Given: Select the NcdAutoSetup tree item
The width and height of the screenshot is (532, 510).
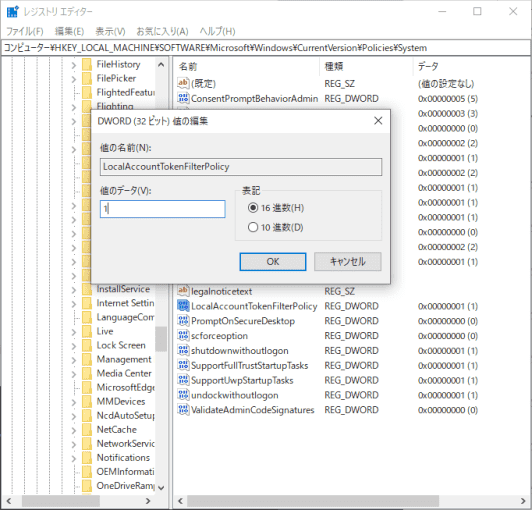Looking at the screenshot, I should pos(126,415).
